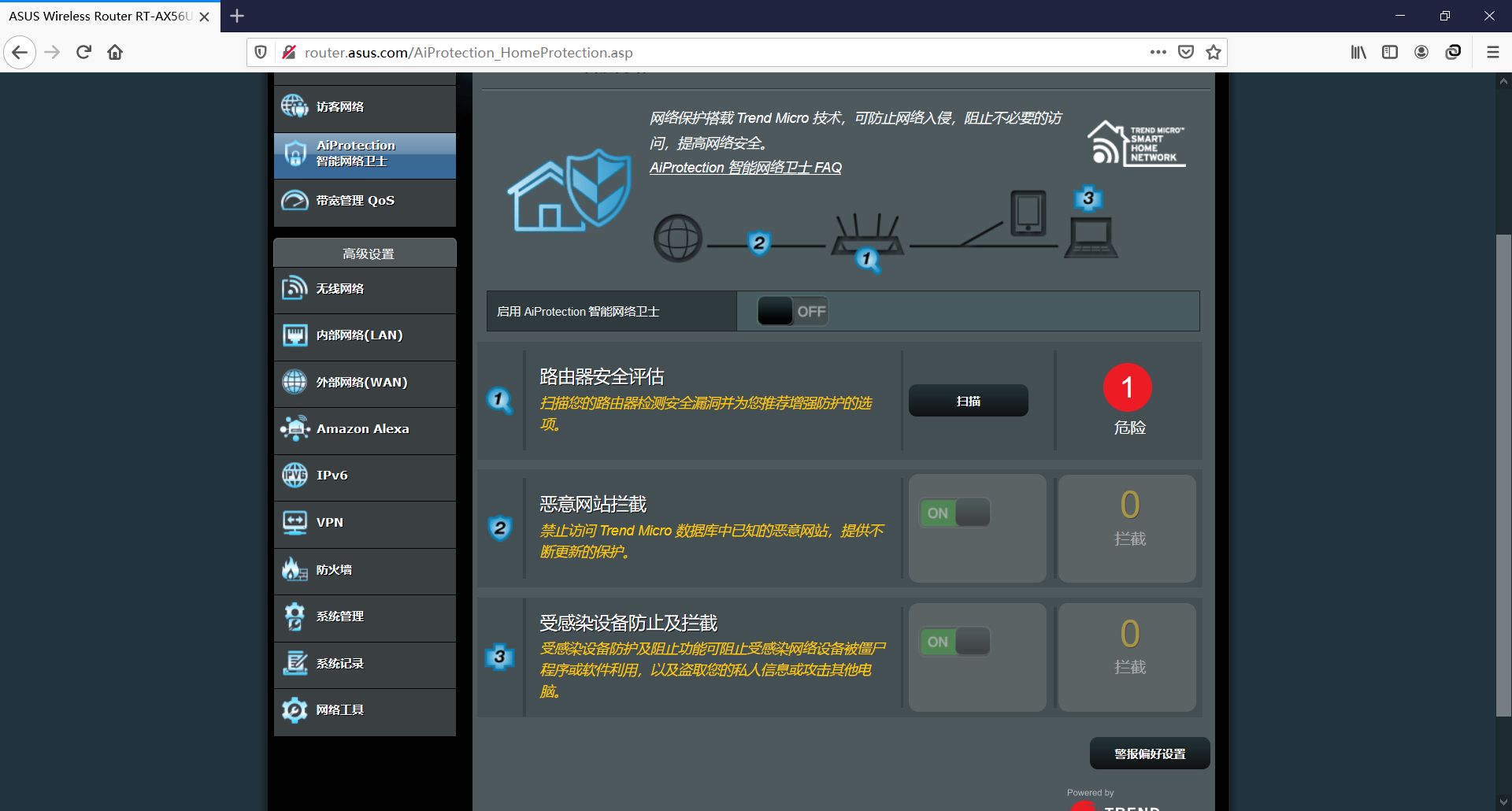Open the 带宽管理 QoS gauge icon
1512x811 pixels.
pos(295,200)
